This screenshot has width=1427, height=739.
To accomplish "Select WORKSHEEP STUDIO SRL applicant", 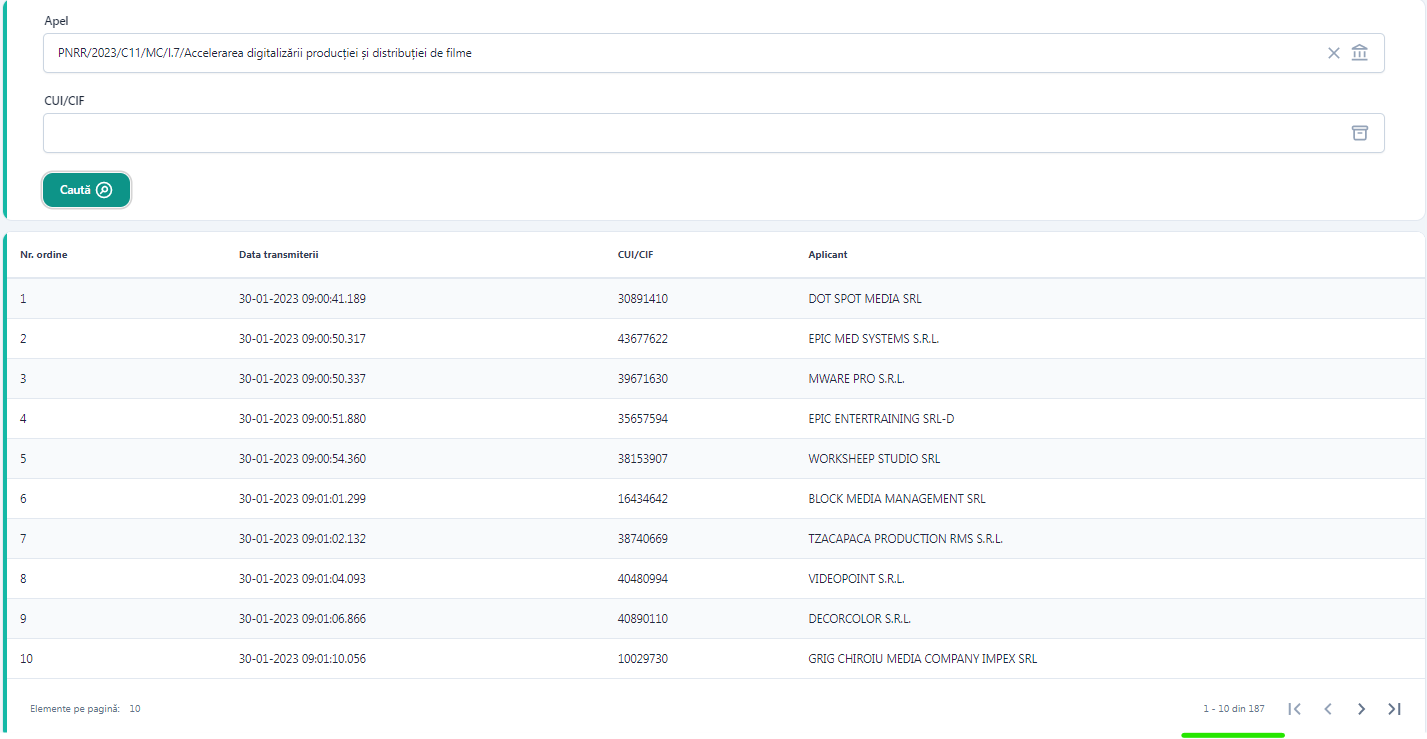I will [874, 459].
